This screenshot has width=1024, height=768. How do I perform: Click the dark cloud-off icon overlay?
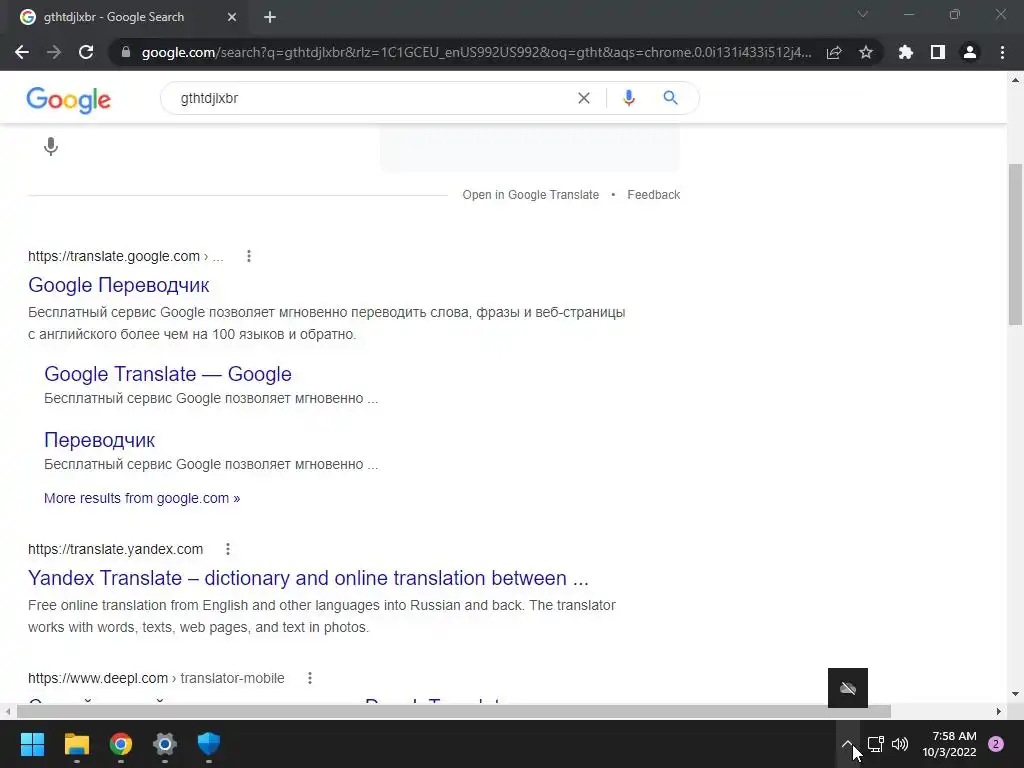coord(848,688)
